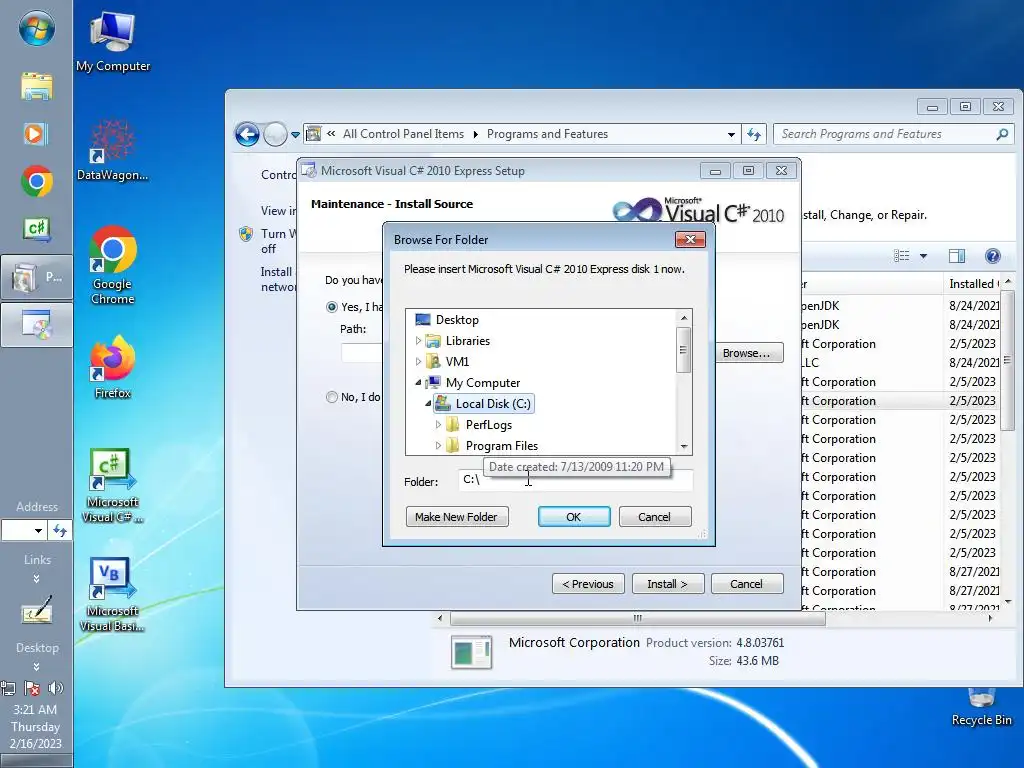Launch Google Chrome desktop shortcut

pos(112,264)
